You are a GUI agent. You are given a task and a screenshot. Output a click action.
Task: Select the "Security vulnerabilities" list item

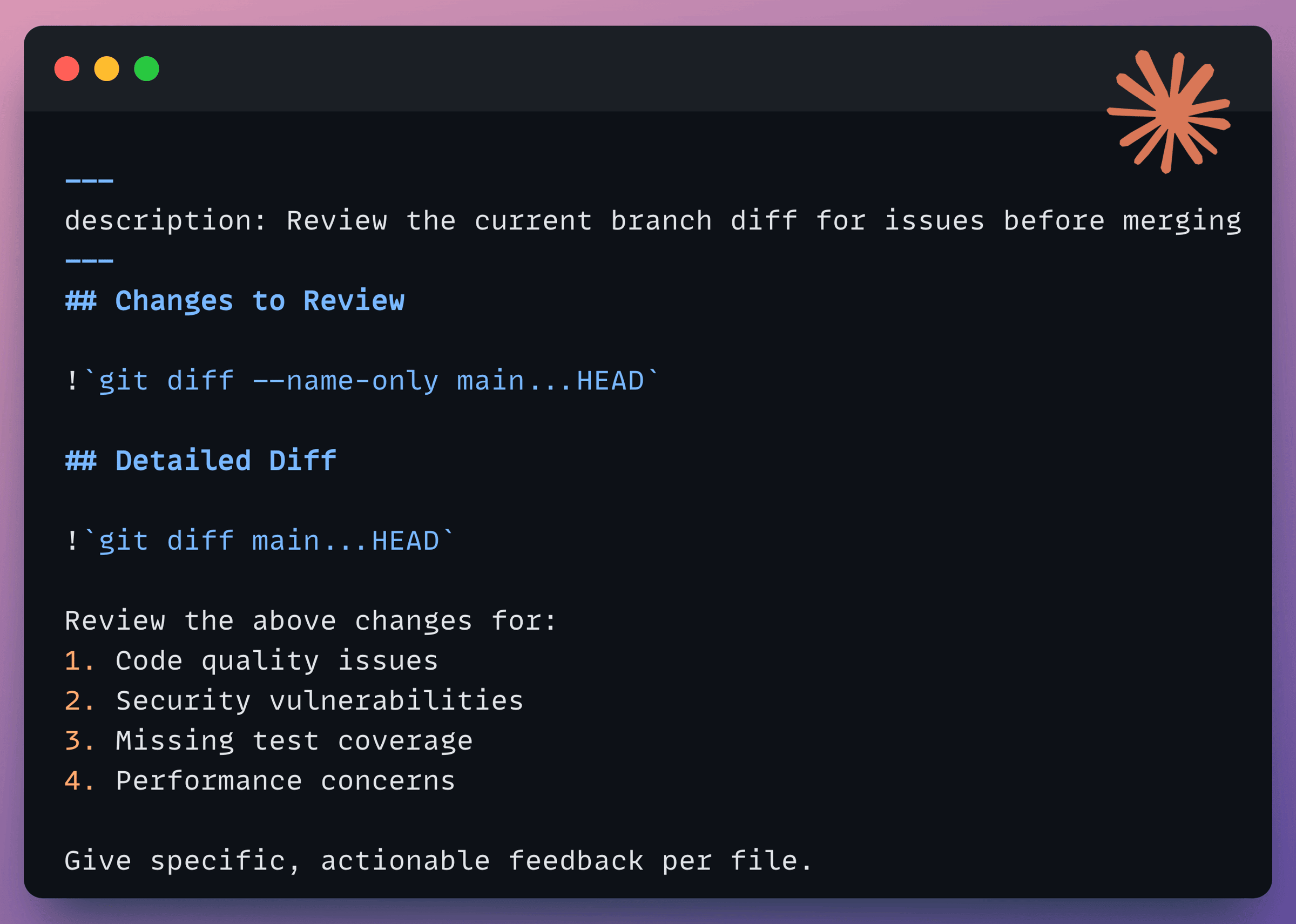pyautogui.click(x=319, y=701)
